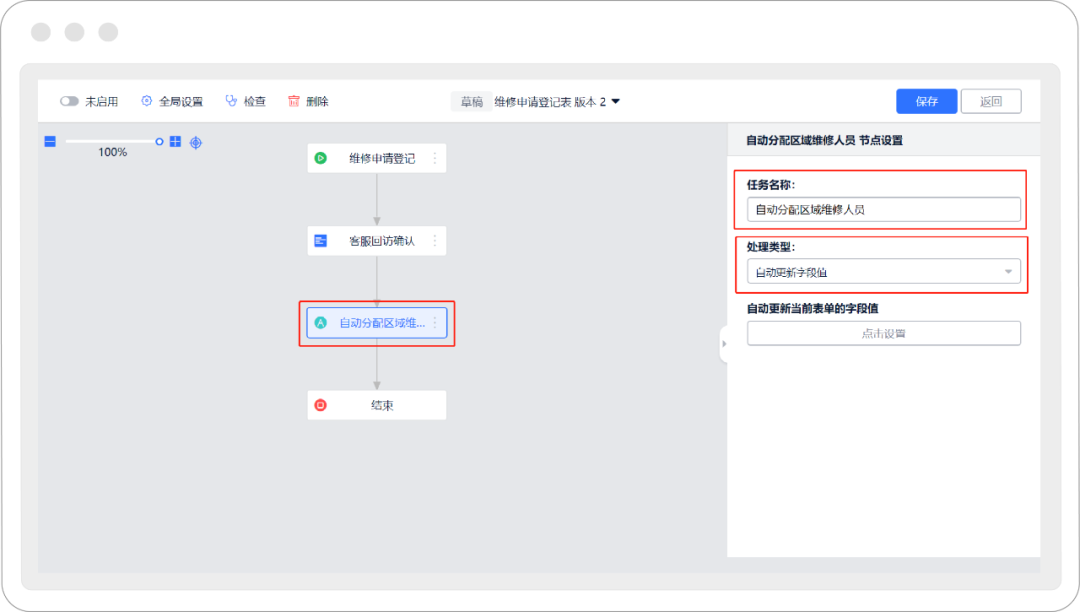
Task: Open options menu of 维修申请登记 node
Action: tap(435, 158)
